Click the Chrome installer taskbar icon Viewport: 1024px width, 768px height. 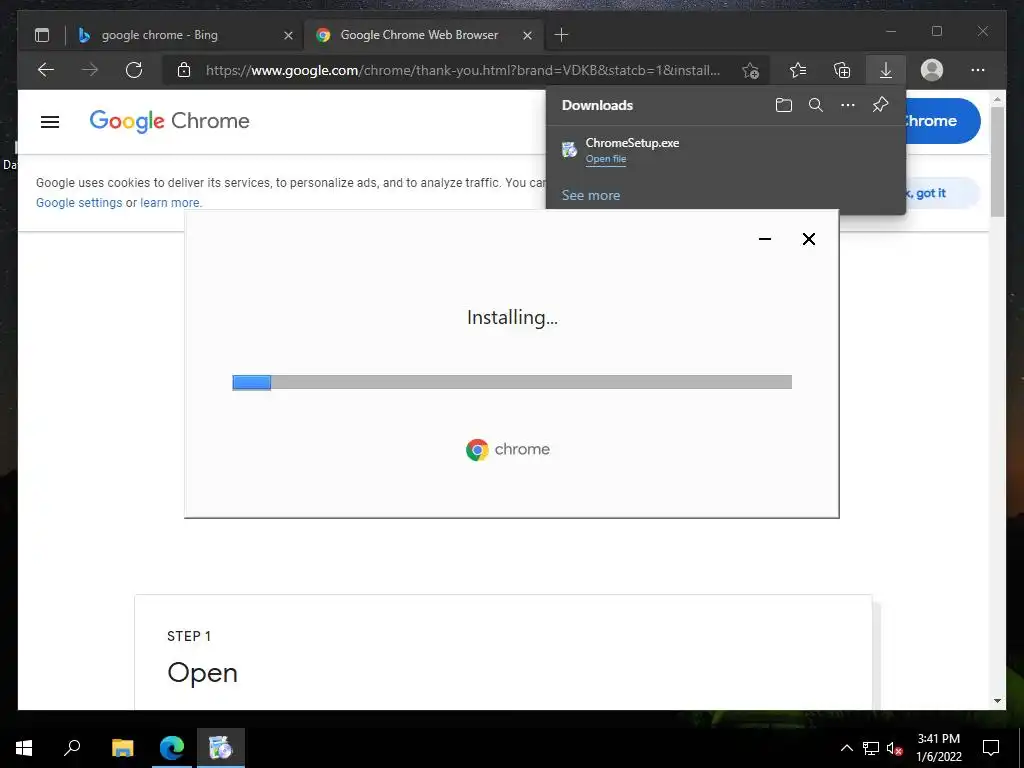[x=221, y=748]
